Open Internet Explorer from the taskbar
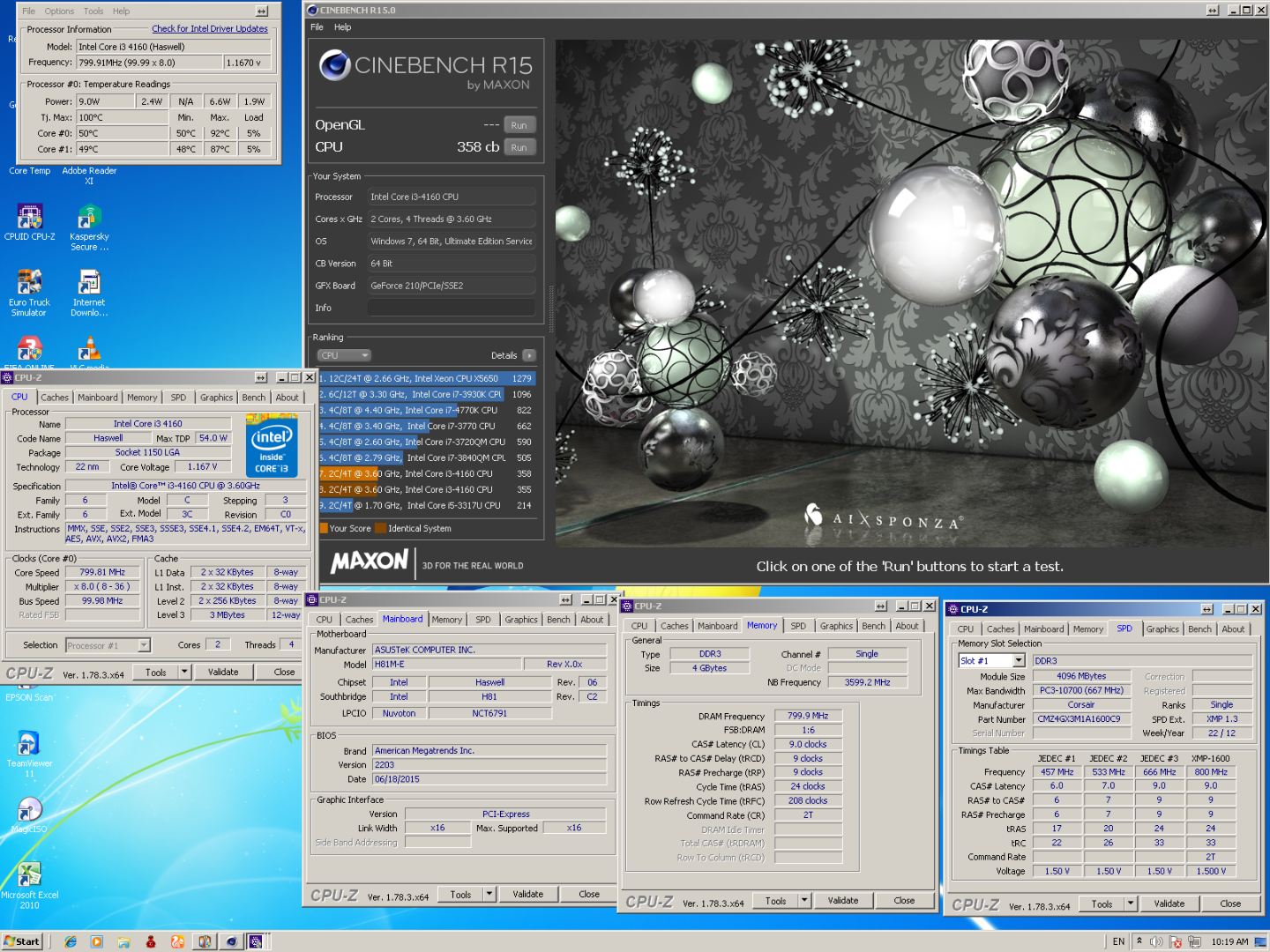Screen dimensions: 1270x952 click(71, 941)
